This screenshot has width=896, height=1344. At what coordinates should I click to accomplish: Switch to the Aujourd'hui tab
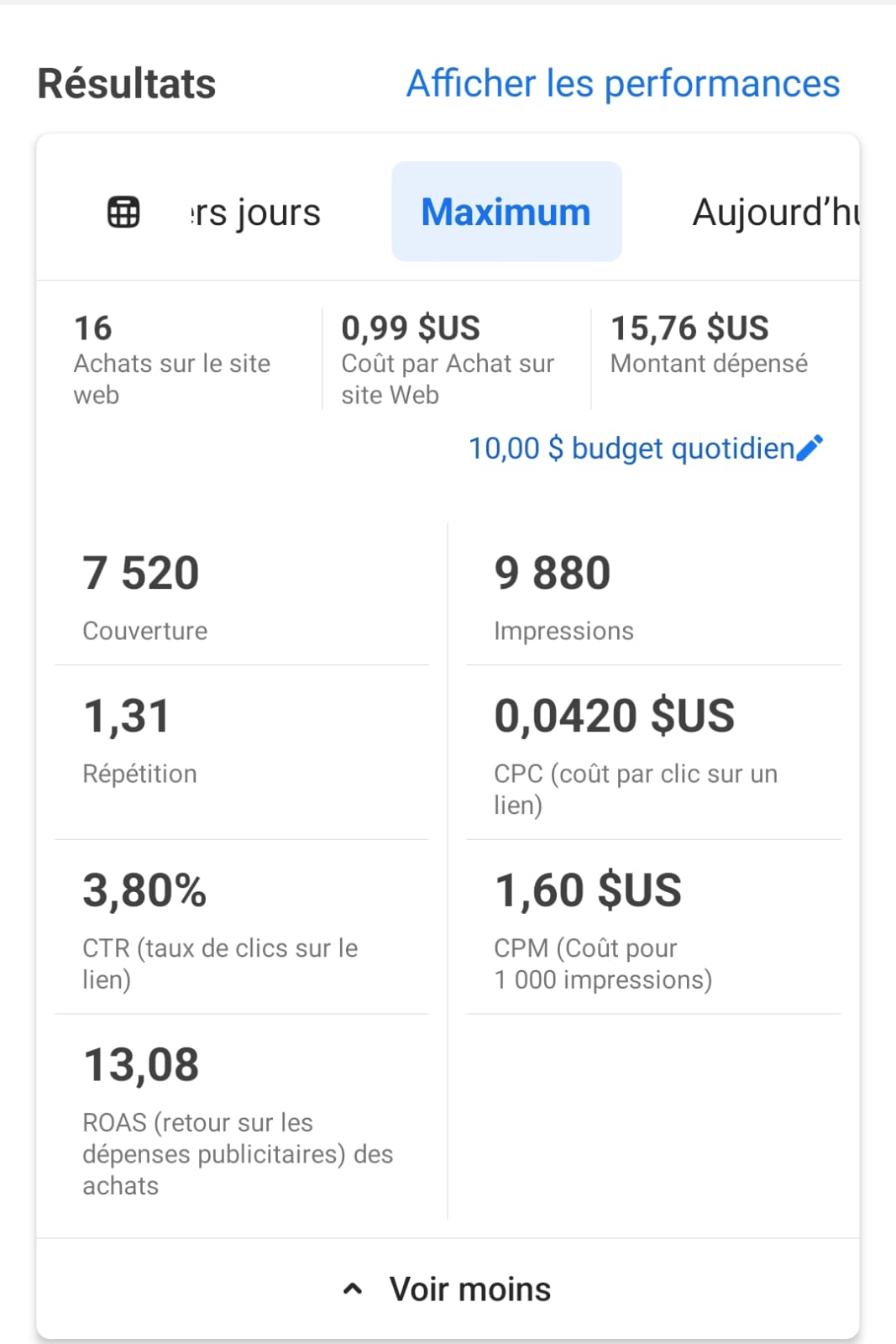tap(774, 212)
